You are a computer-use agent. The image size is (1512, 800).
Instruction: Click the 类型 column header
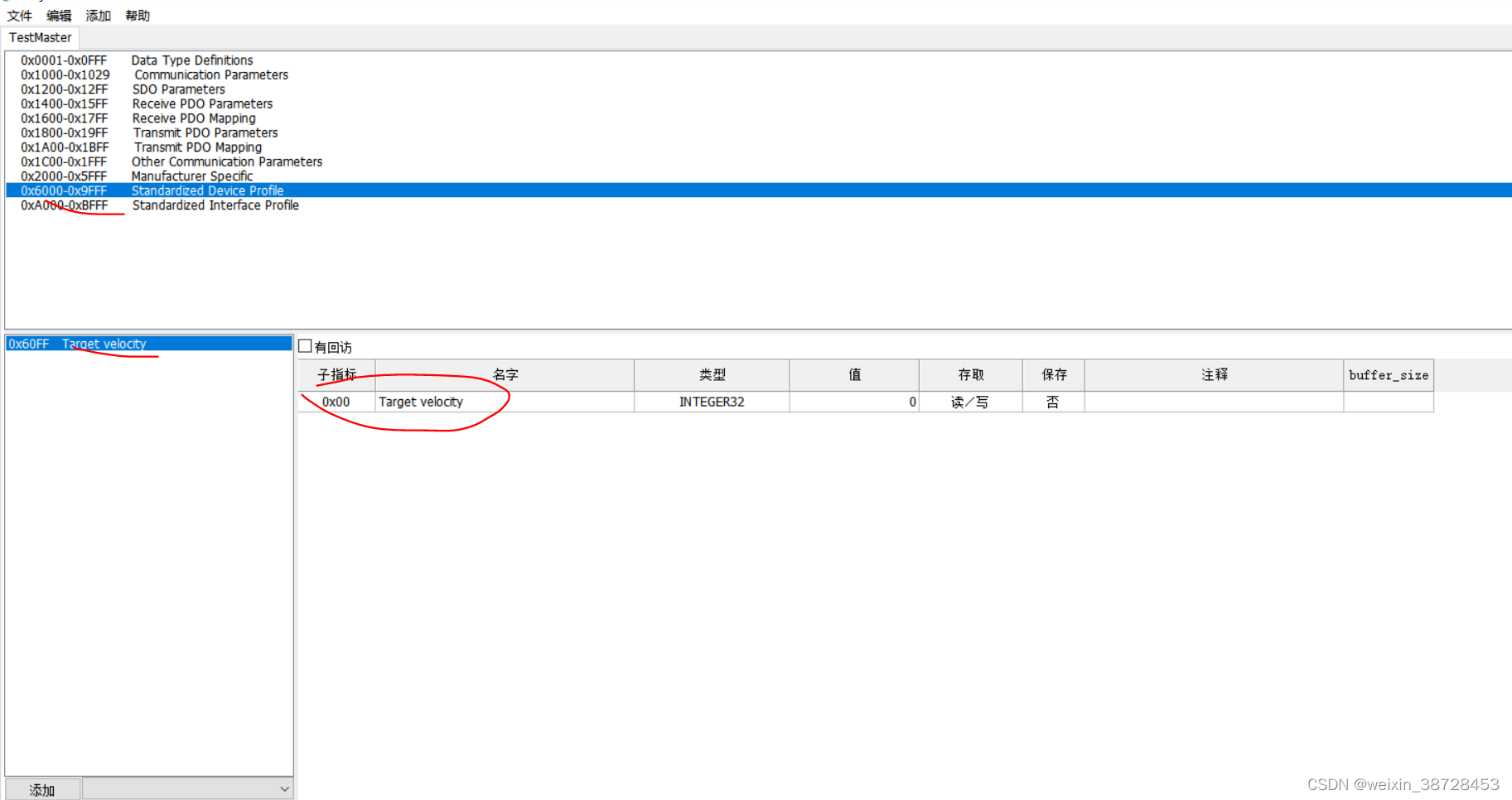[x=713, y=375]
